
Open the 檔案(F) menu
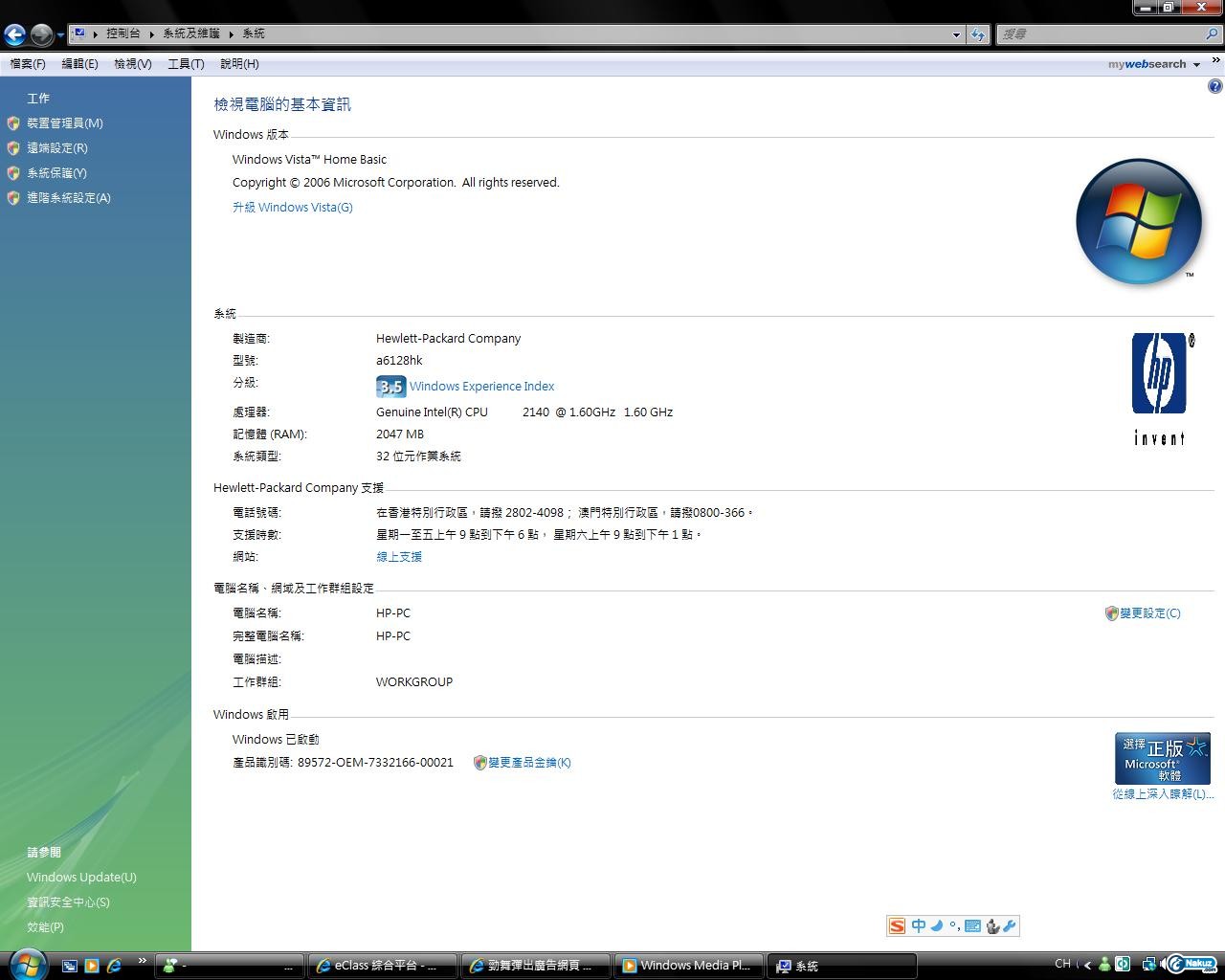[x=28, y=64]
